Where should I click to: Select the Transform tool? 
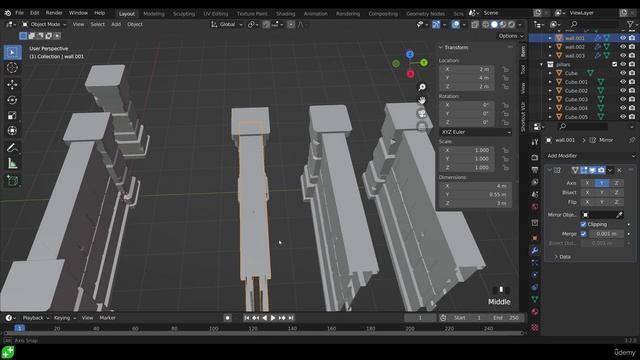[x=12, y=131]
